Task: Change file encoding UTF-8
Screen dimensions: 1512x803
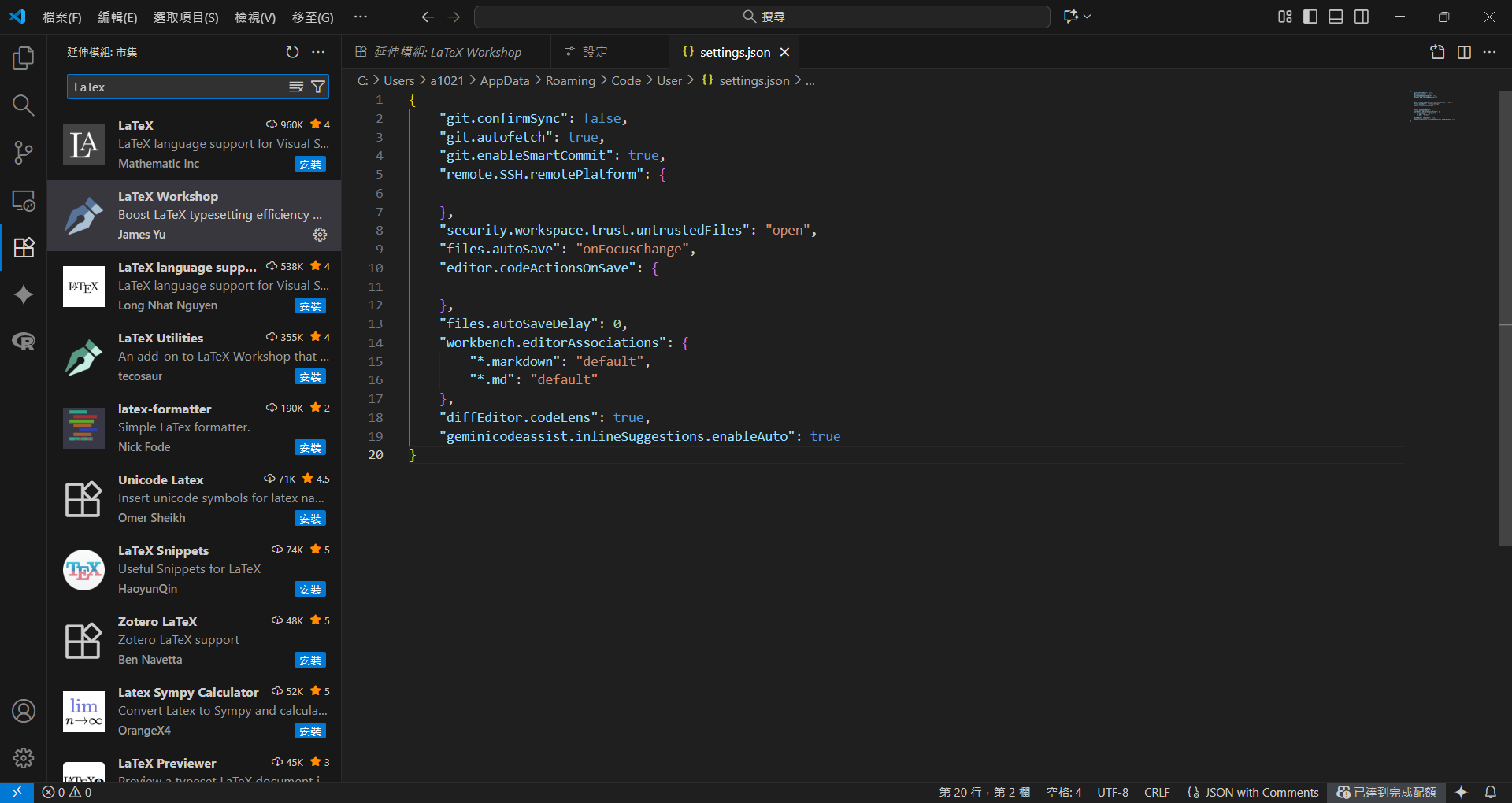Action: tap(1113, 792)
